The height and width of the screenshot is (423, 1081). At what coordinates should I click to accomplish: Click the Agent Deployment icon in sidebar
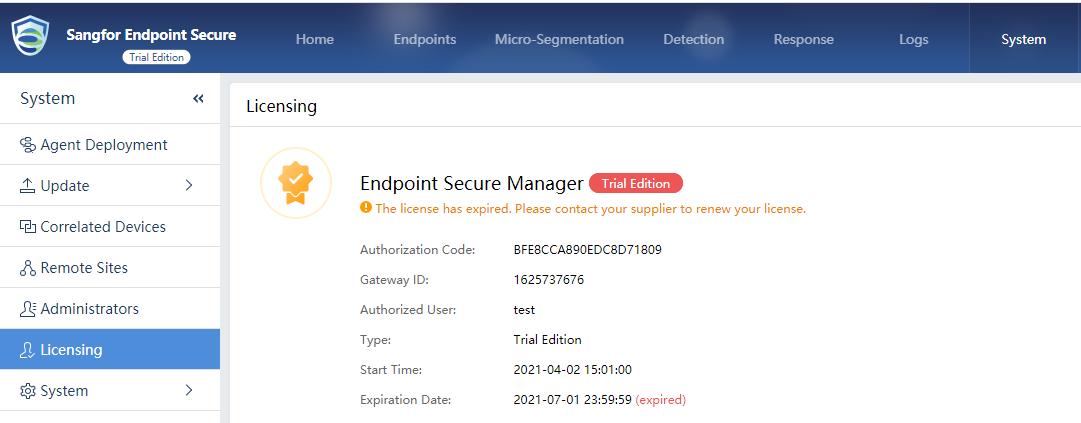coord(28,145)
